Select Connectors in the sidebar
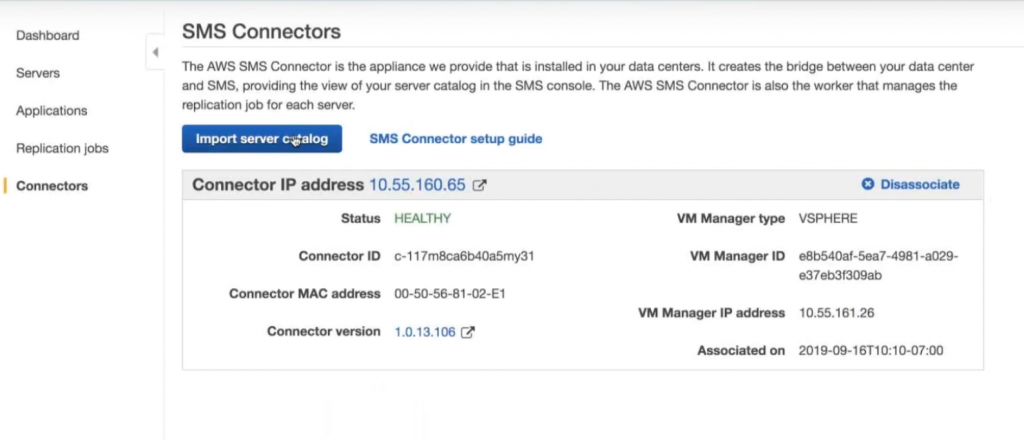Image resolution: width=1024 pixels, height=440 pixels. 52,186
